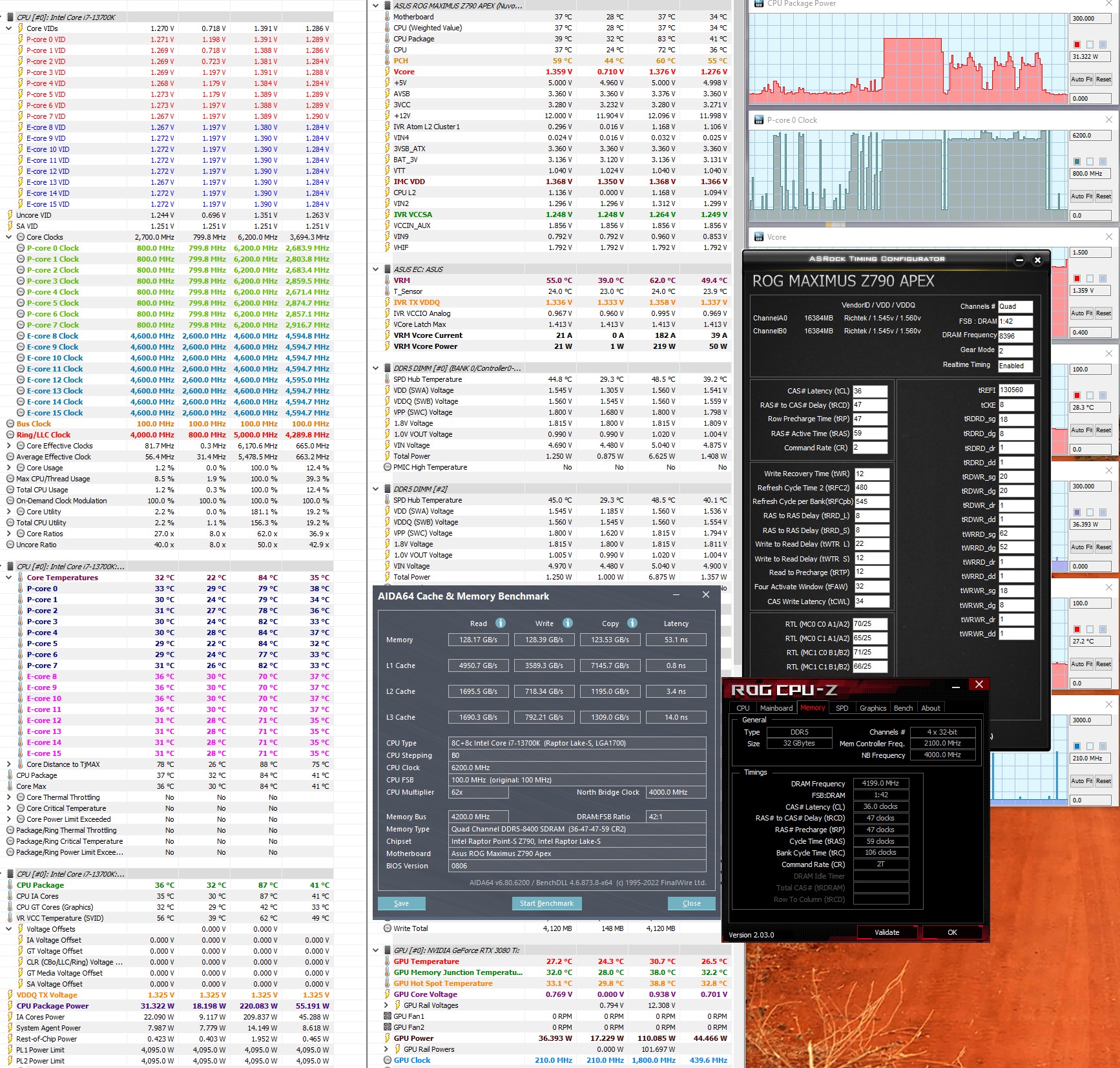Image resolution: width=1120 pixels, height=1068 pixels.
Task: Click the icon beside Write Total row
Action: [x=388, y=928]
